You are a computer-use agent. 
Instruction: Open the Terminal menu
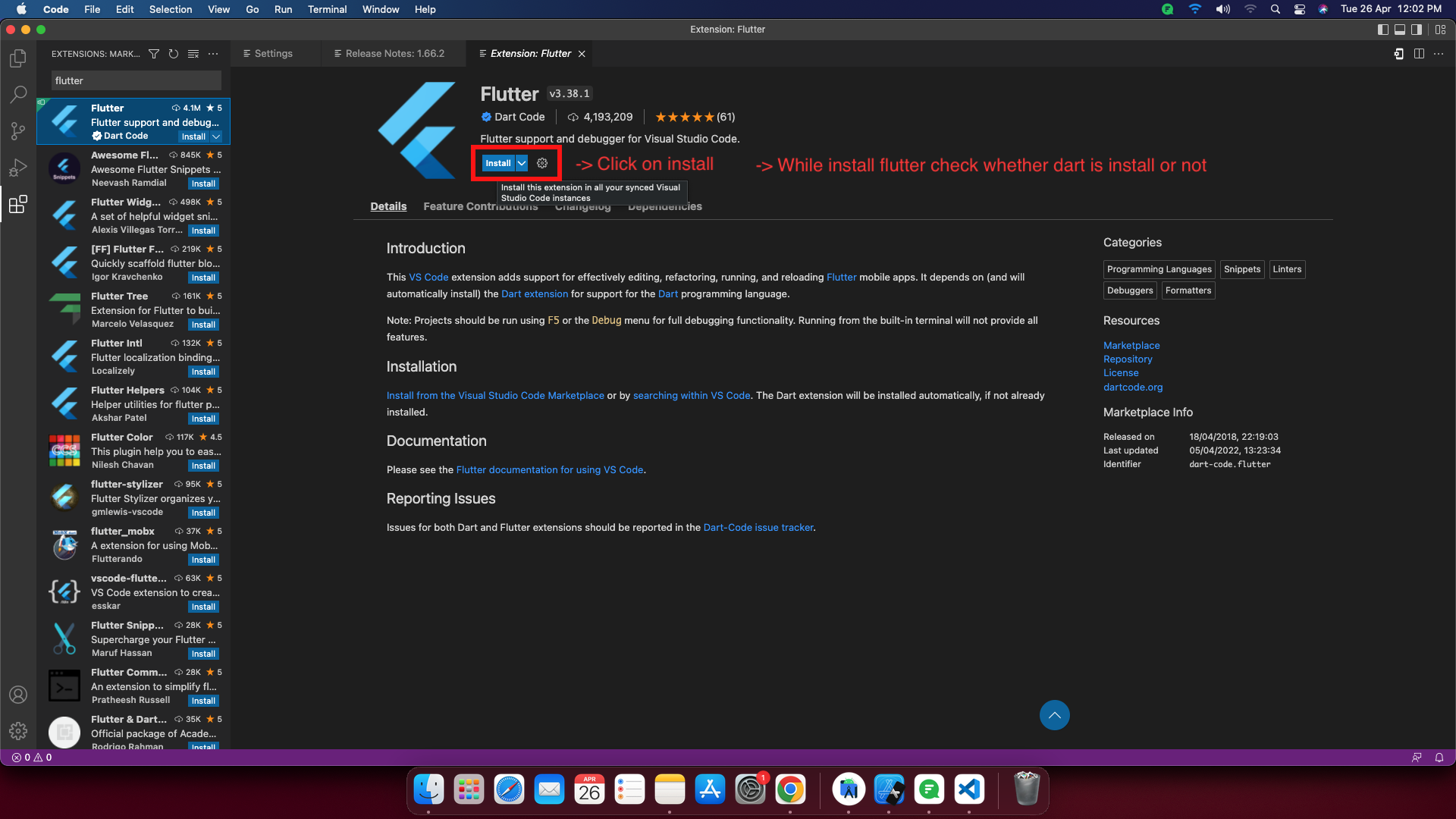click(x=327, y=9)
